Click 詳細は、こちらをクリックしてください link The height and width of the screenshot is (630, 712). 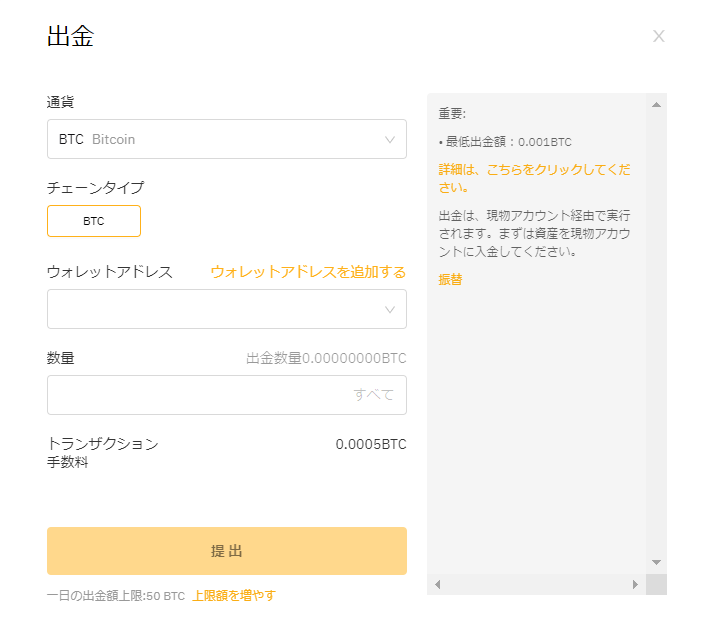[x=534, y=178]
